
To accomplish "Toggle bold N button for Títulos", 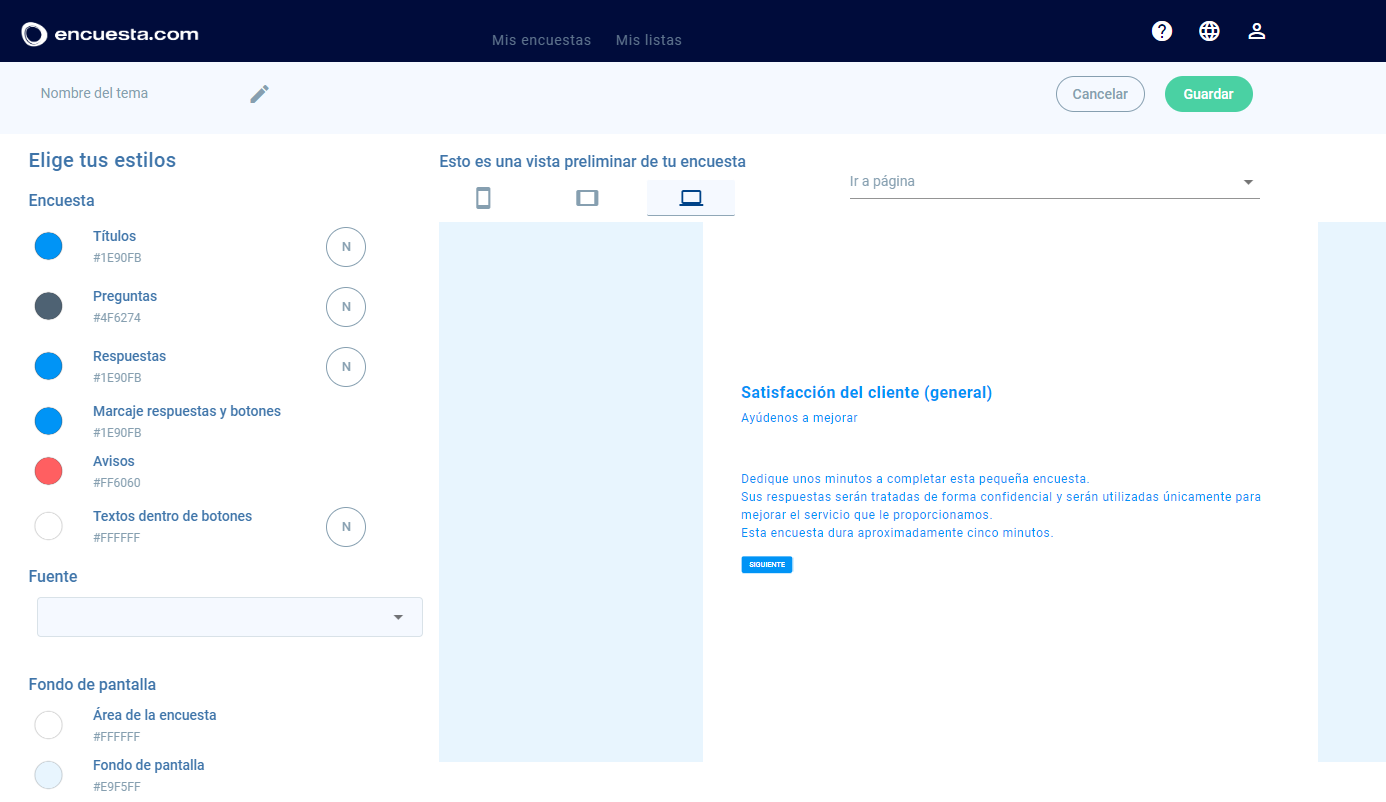I will [346, 247].
